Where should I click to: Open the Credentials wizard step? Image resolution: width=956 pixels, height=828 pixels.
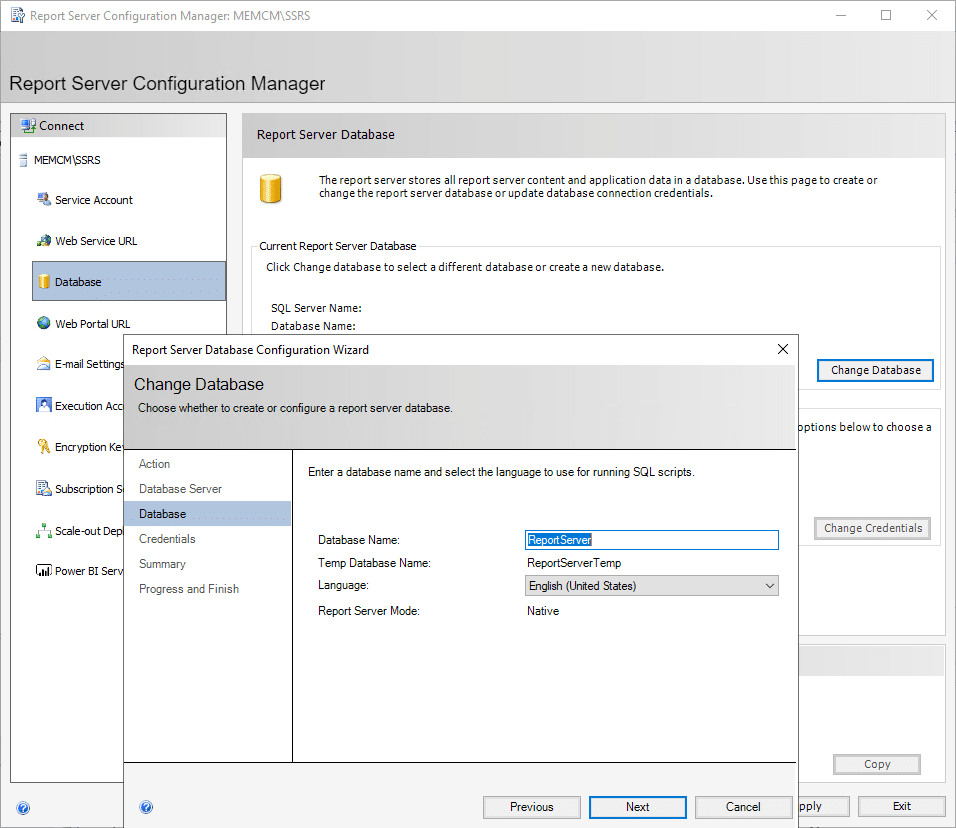tap(167, 539)
